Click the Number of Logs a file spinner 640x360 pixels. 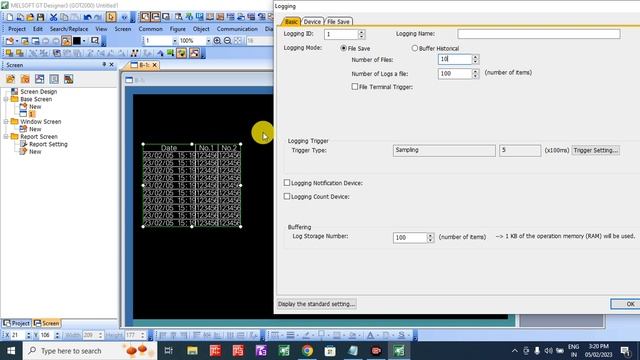point(475,73)
